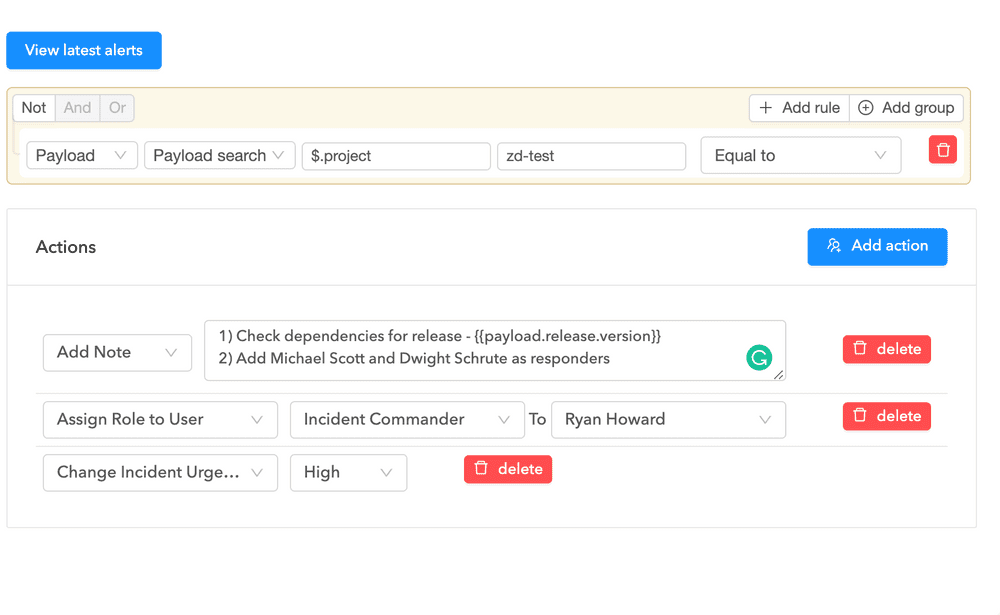Open the Payload dropdown
The width and height of the screenshot is (1000, 615).
pyautogui.click(x=81, y=155)
